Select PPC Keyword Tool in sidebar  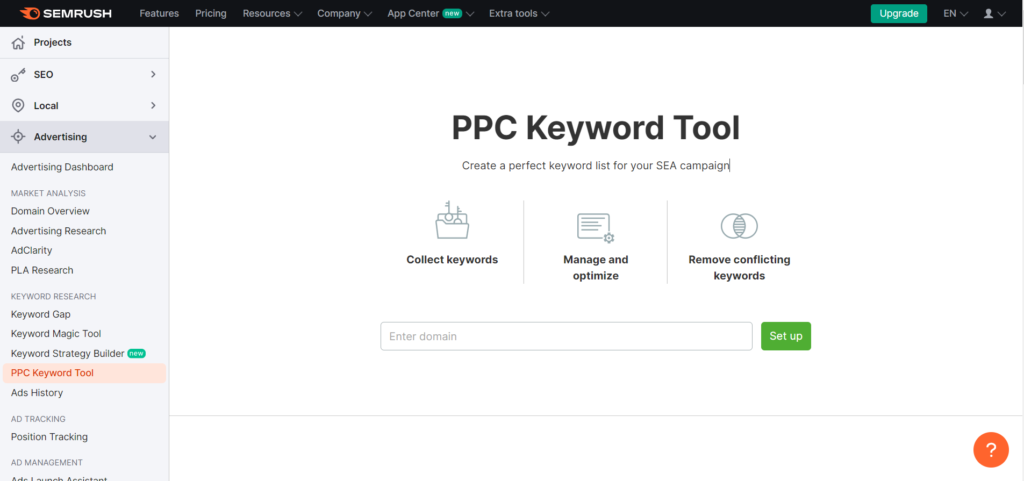pyautogui.click(x=84, y=373)
